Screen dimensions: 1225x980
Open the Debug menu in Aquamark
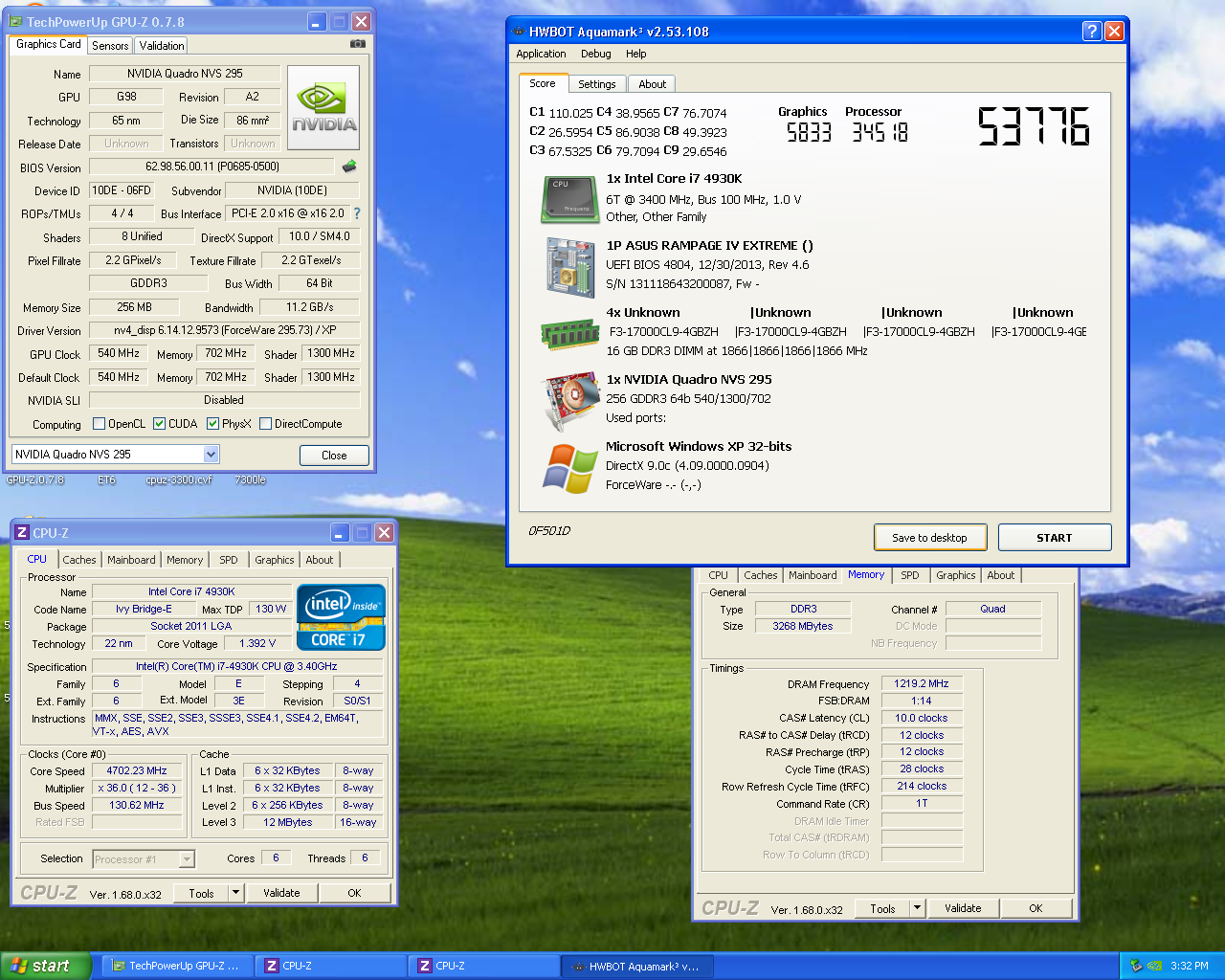click(595, 54)
